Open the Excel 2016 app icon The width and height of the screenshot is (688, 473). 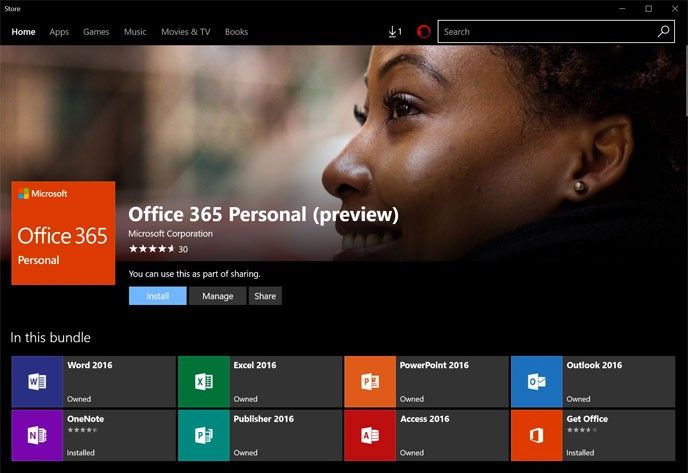click(203, 381)
